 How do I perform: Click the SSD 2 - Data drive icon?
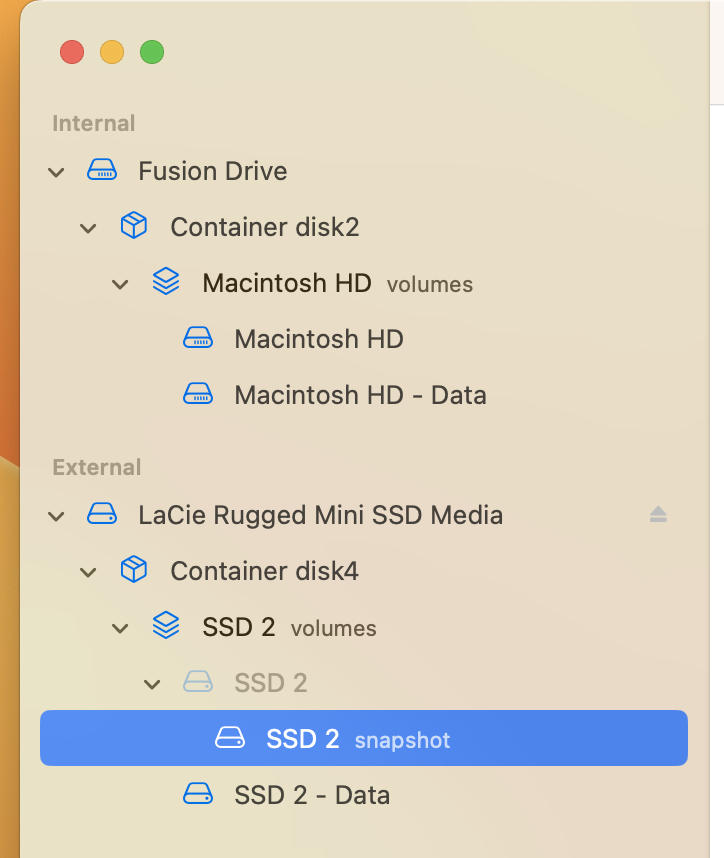[x=198, y=795]
